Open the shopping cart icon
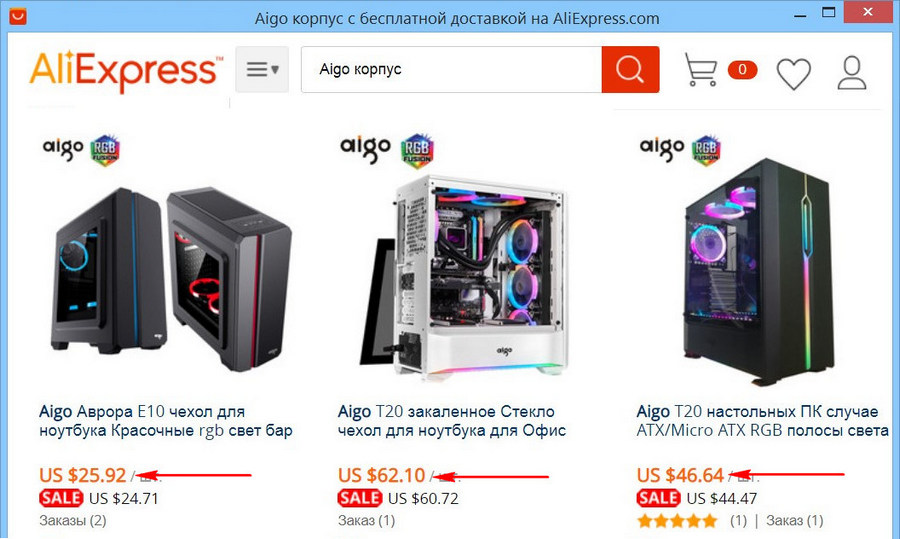This screenshot has width=900, height=539. click(x=701, y=69)
